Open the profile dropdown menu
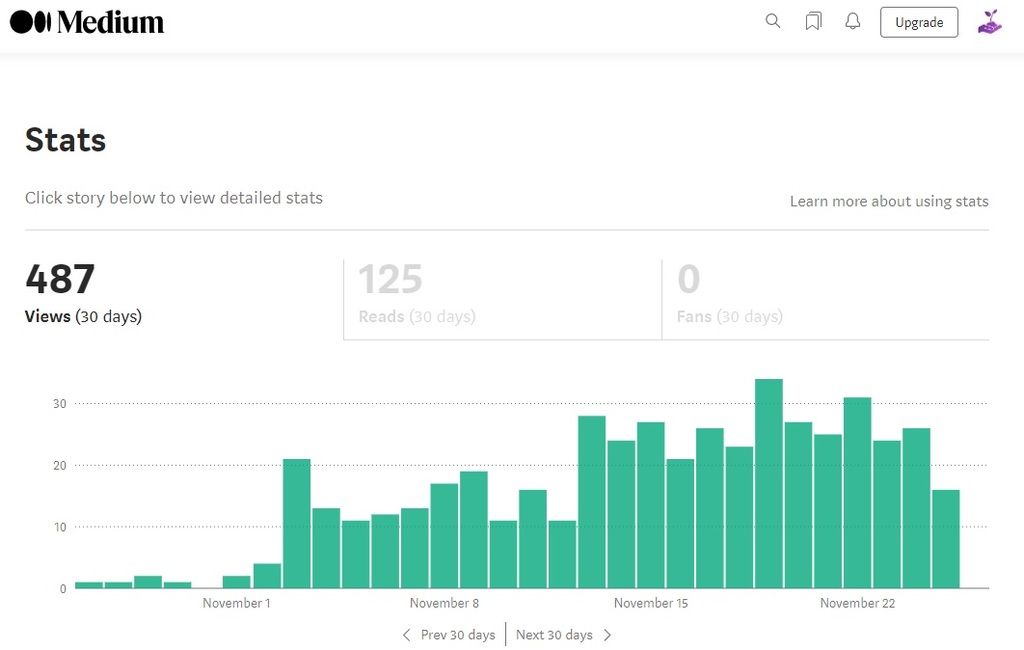The height and width of the screenshot is (650, 1024). (988, 21)
